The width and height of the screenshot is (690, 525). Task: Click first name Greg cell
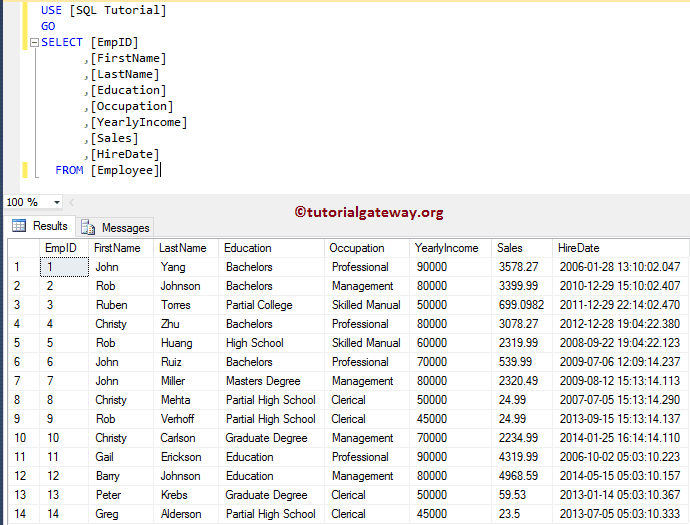click(121, 514)
